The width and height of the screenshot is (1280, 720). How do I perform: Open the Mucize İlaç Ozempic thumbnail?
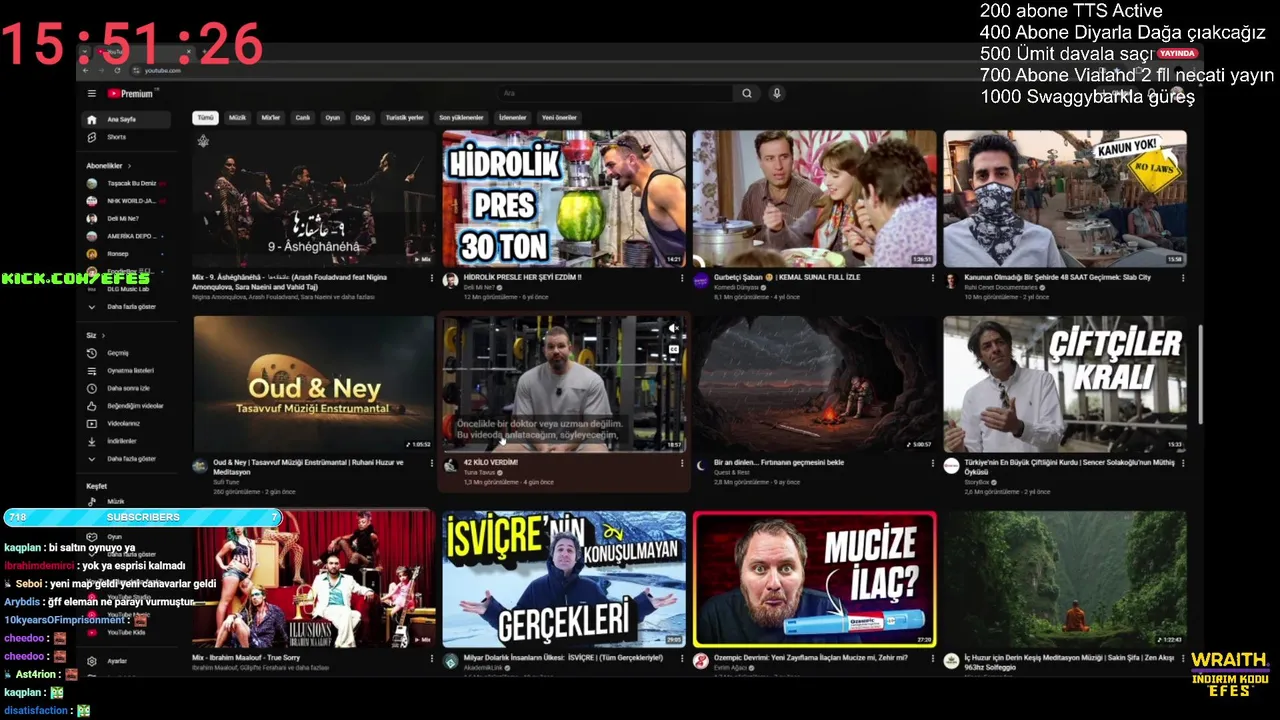(814, 579)
